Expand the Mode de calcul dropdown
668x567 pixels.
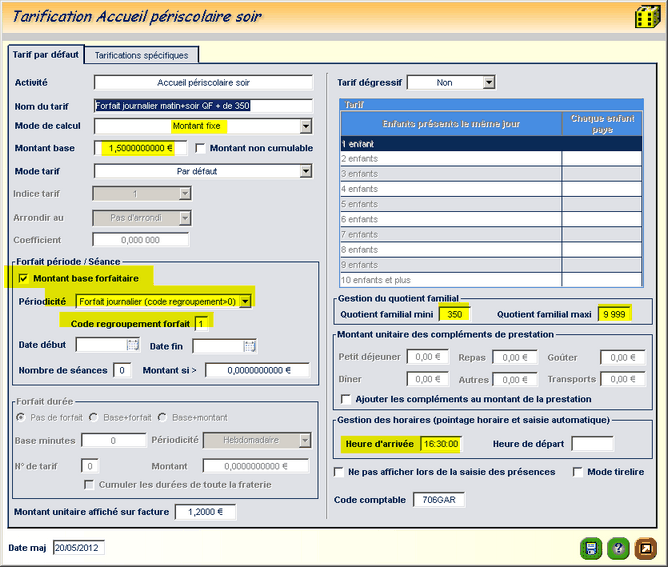pyautogui.click(x=305, y=127)
